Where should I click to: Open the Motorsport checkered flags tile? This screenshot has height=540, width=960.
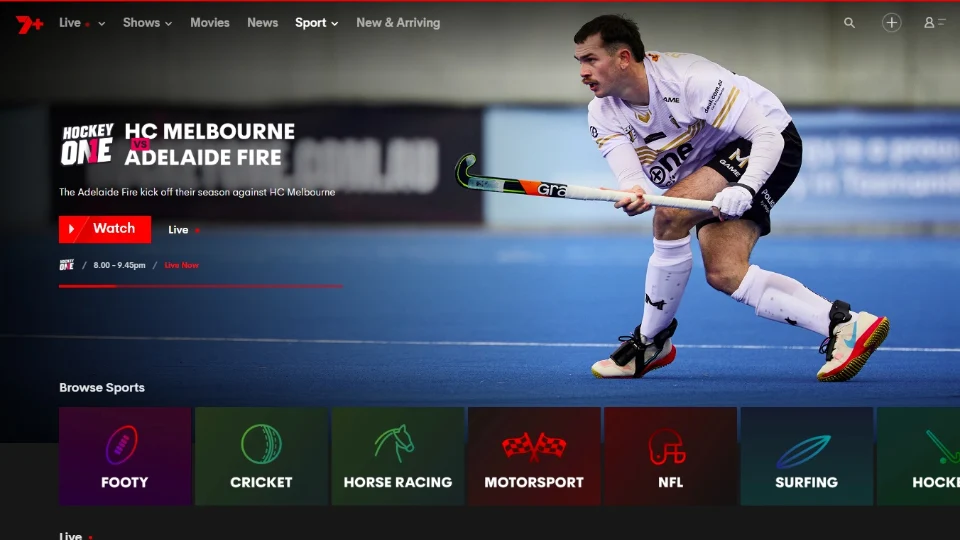tap(534, 456)
